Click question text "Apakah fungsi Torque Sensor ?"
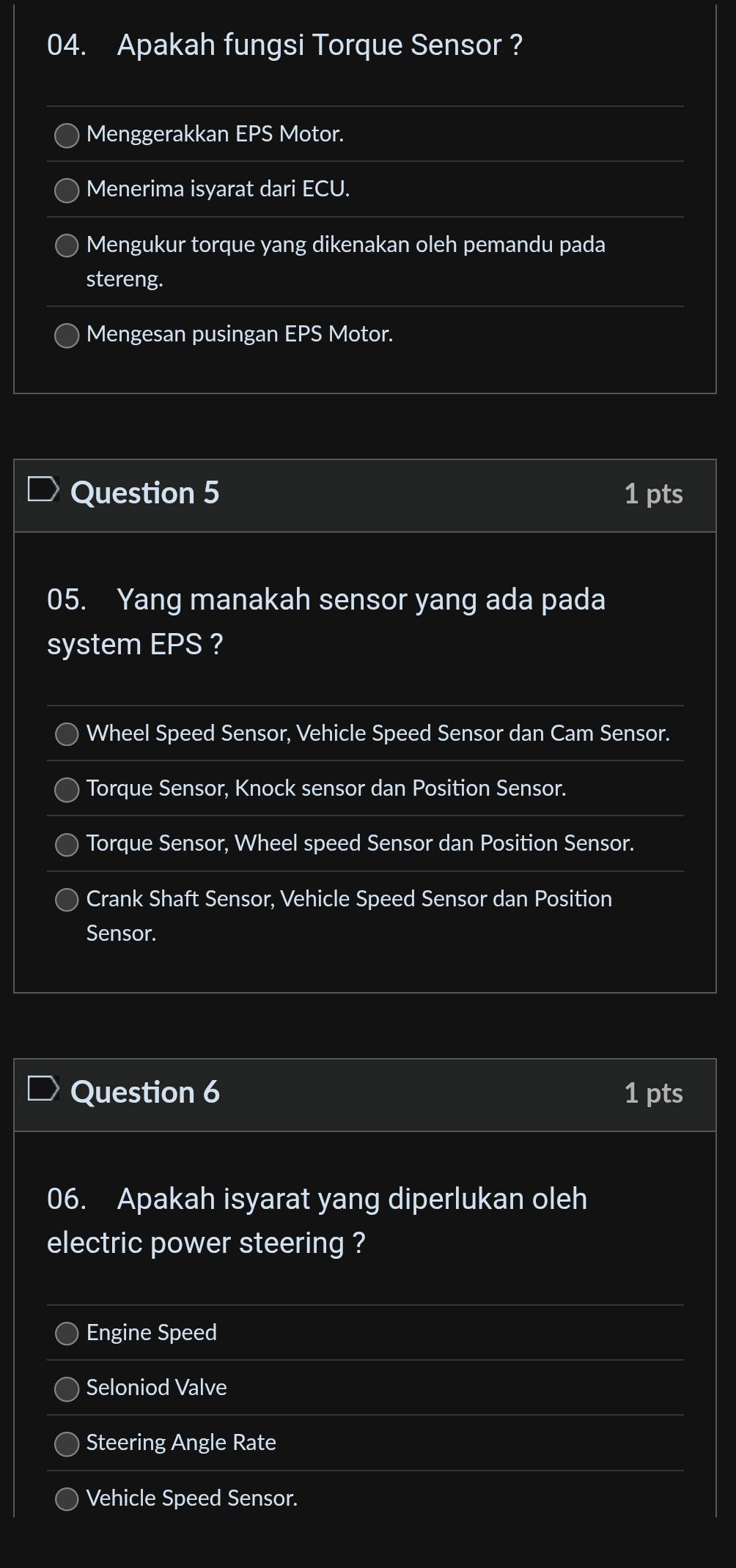The height and width of the screenshot is (1568, 736). (320, 45)
